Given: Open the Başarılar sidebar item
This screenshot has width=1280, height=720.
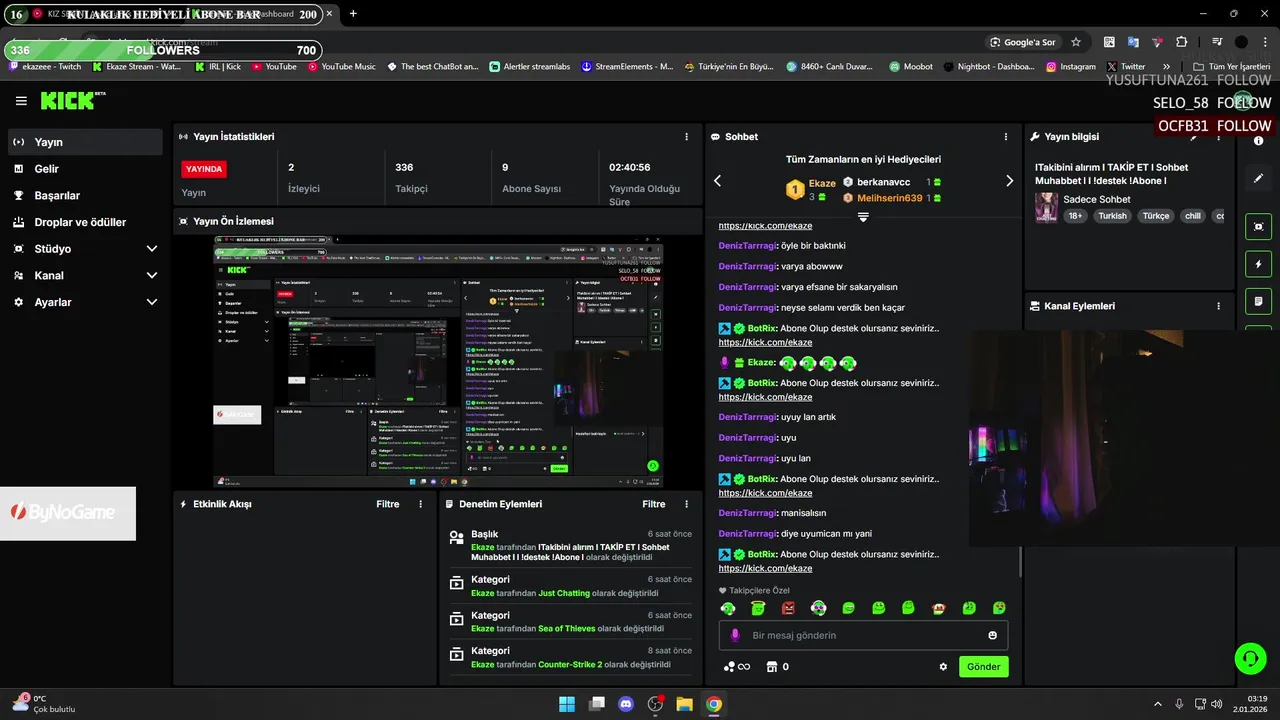Looking at the screenshot, I should [x=85, y=195].
